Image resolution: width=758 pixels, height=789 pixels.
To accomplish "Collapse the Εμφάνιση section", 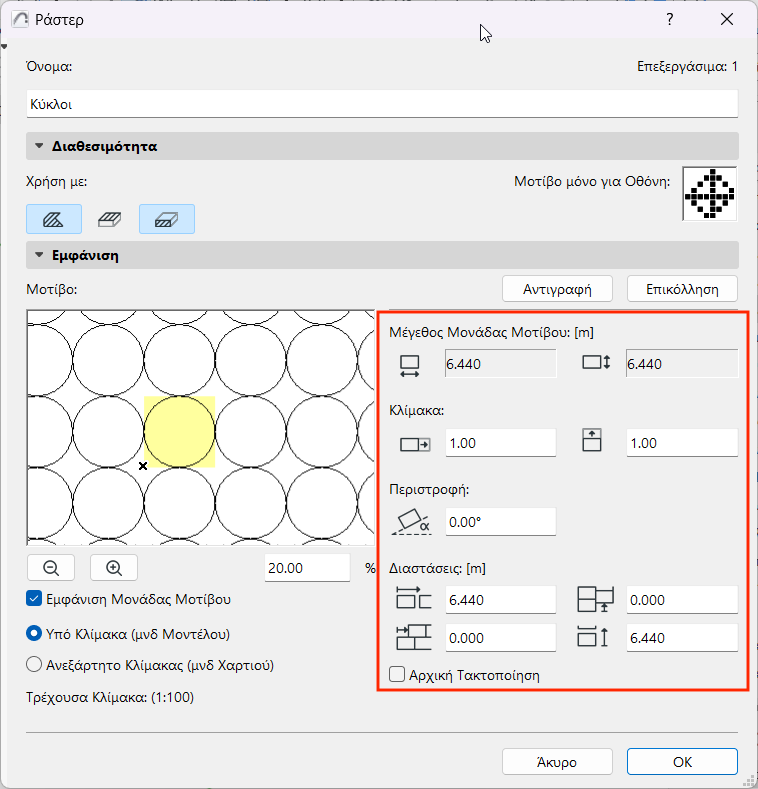I will 39,255.
